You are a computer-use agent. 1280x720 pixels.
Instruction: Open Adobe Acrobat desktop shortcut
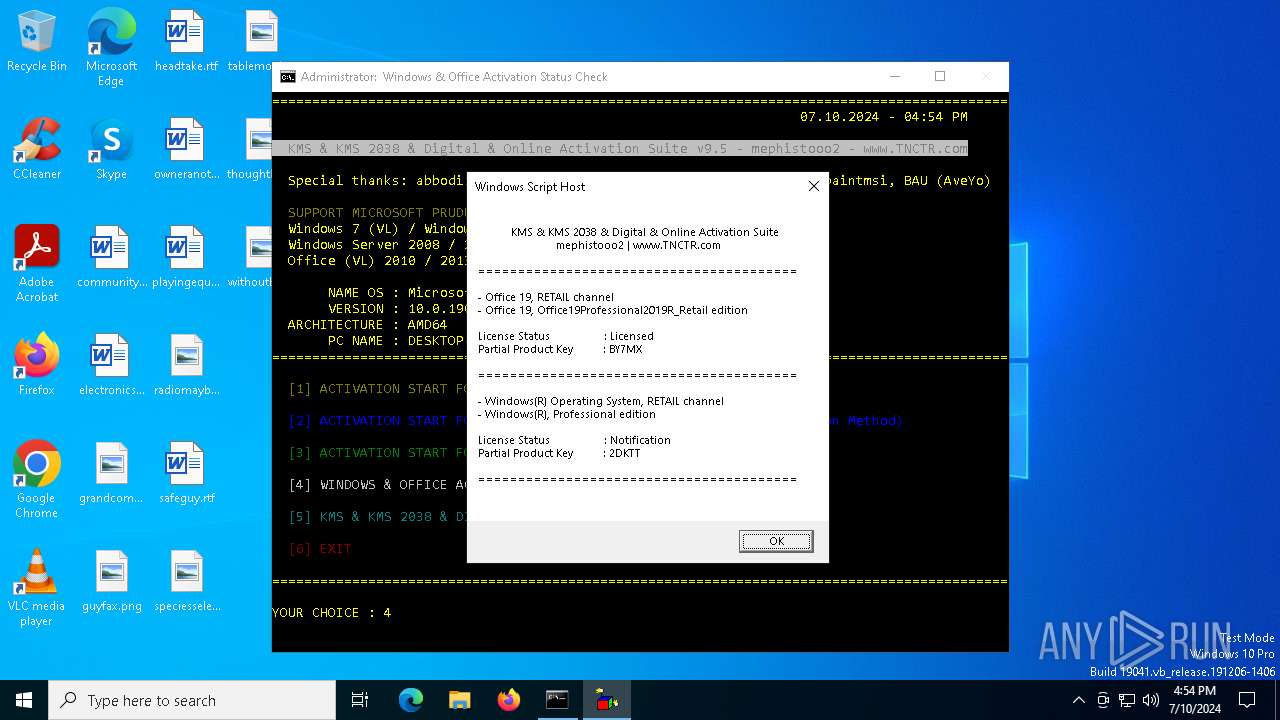click(37, 264)
